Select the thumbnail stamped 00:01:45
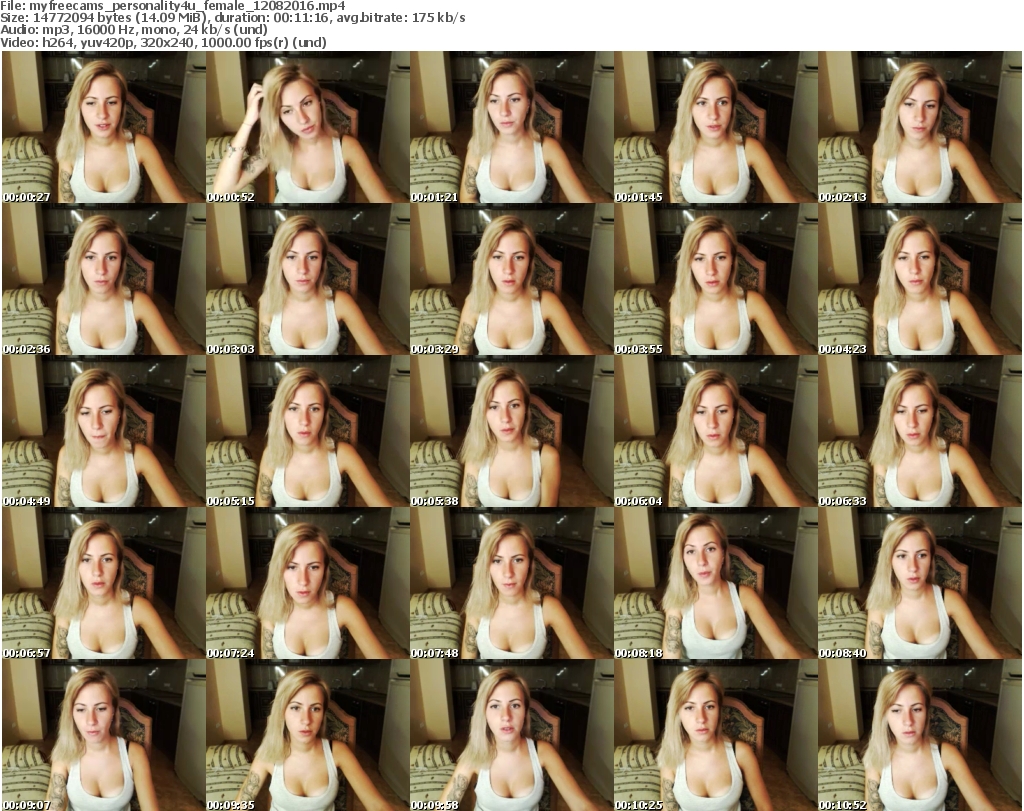 tap(715, 127)
